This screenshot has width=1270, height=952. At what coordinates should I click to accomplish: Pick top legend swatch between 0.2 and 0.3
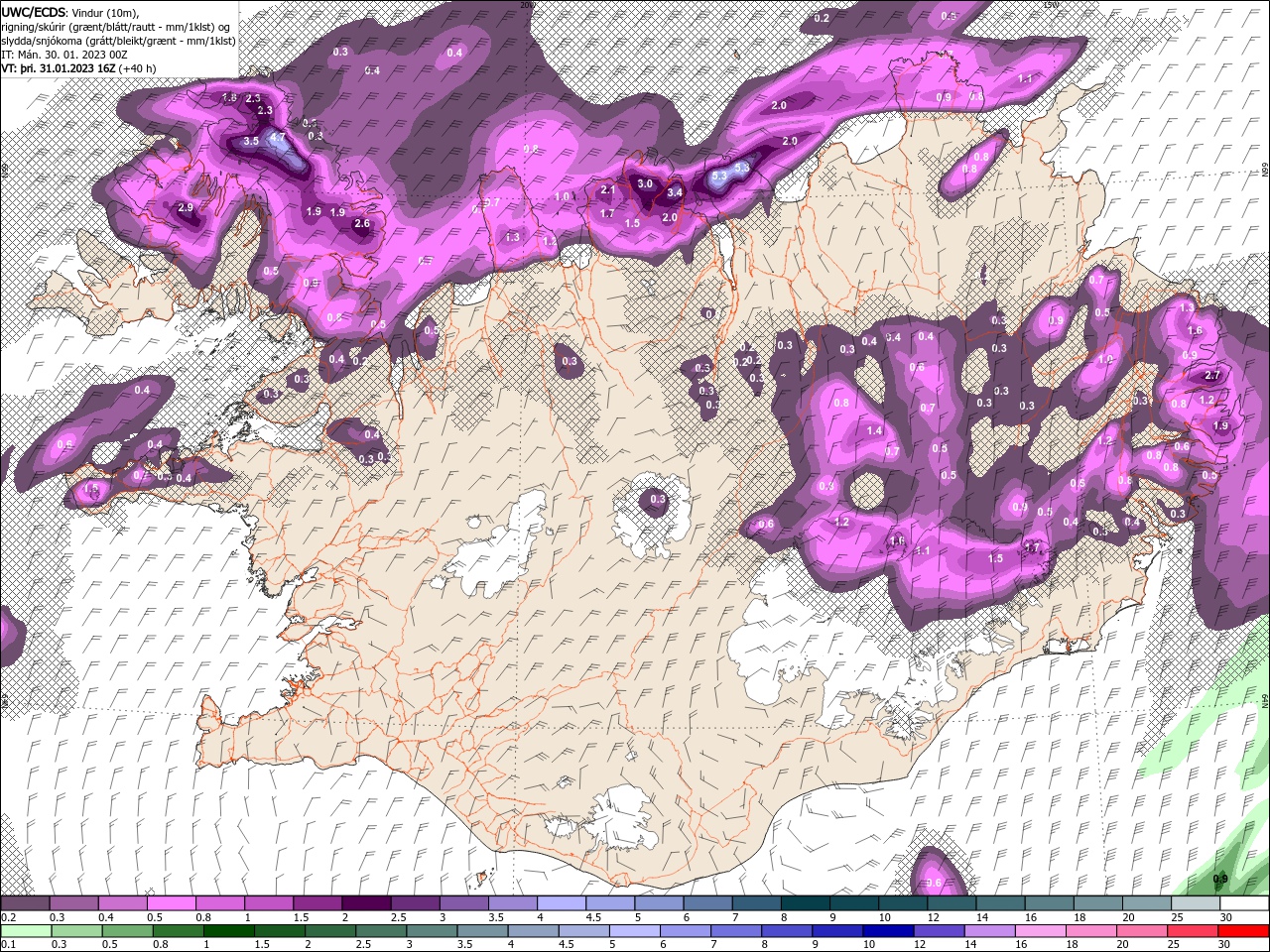[x=25, y=903]
